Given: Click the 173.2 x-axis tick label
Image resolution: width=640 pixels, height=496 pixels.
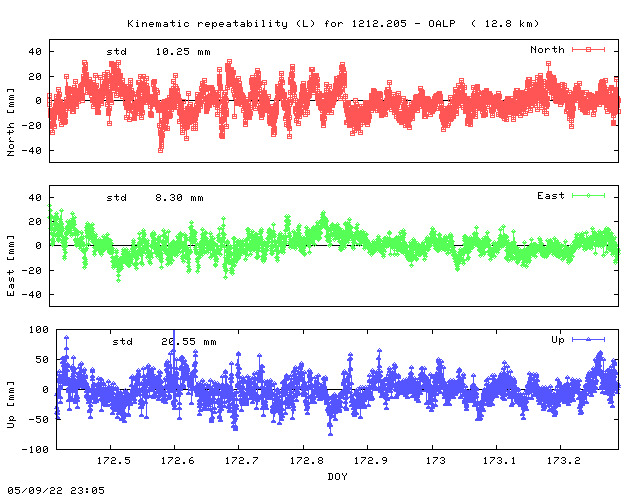Looking at the screenshot, I should tap(564, 461).
